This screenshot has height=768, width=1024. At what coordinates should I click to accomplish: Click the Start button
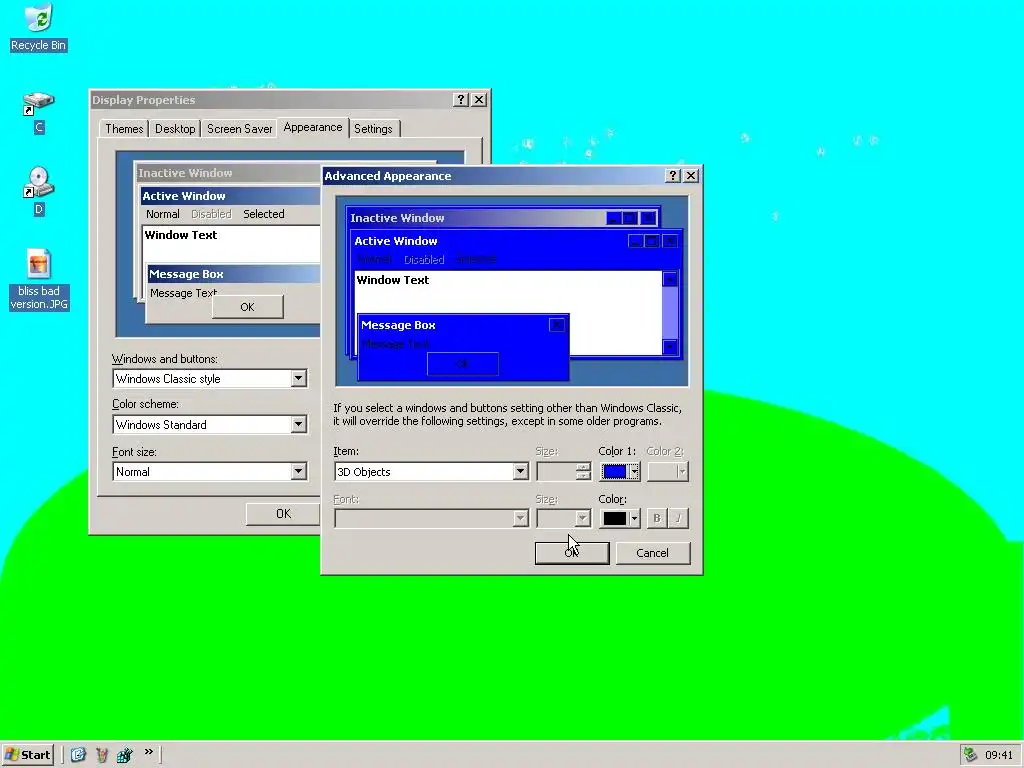point(27,755)
